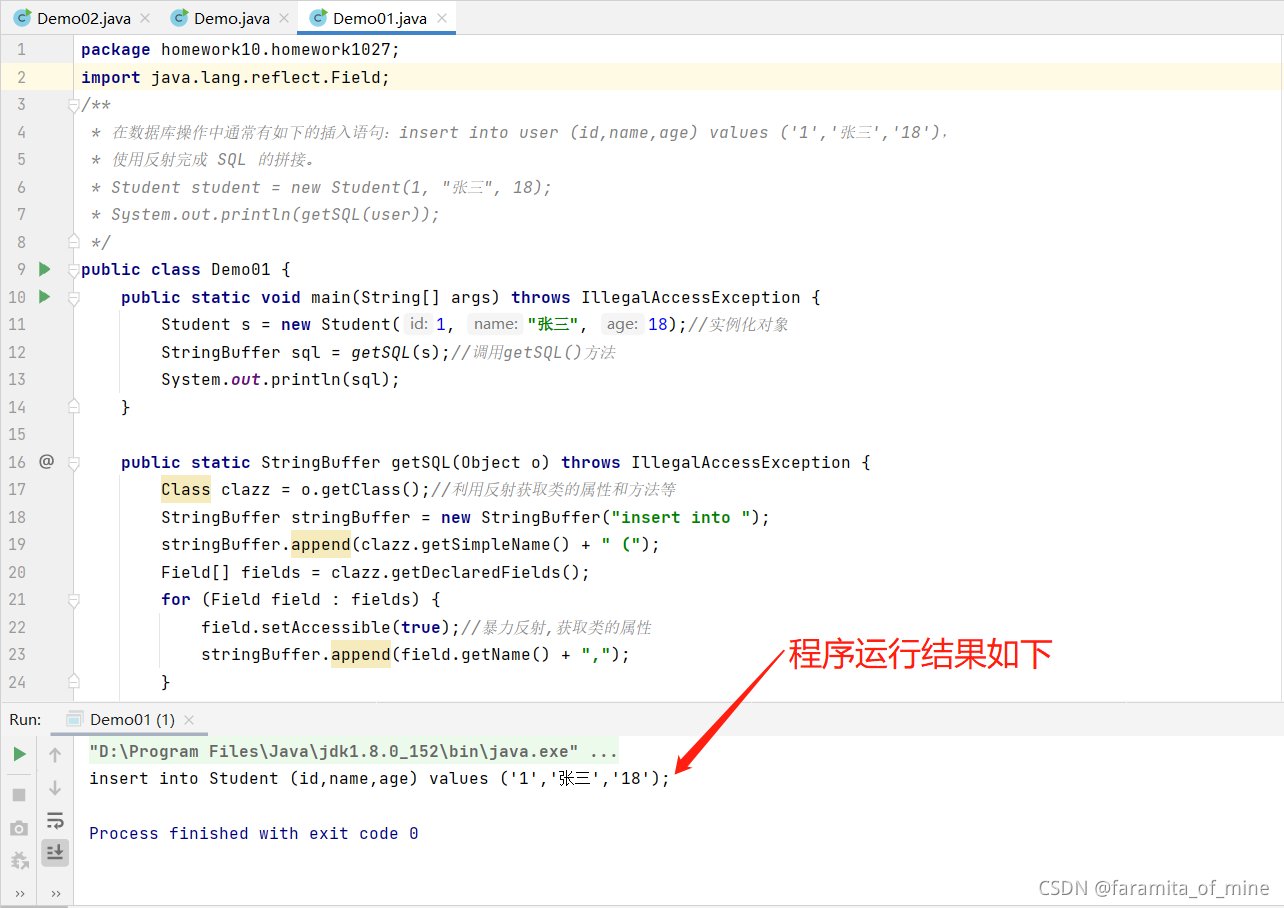The width and height of the screenshot is (1284, 908).
Task: Click the camera Dump Threads icon
Action: (x=19, y=828)
